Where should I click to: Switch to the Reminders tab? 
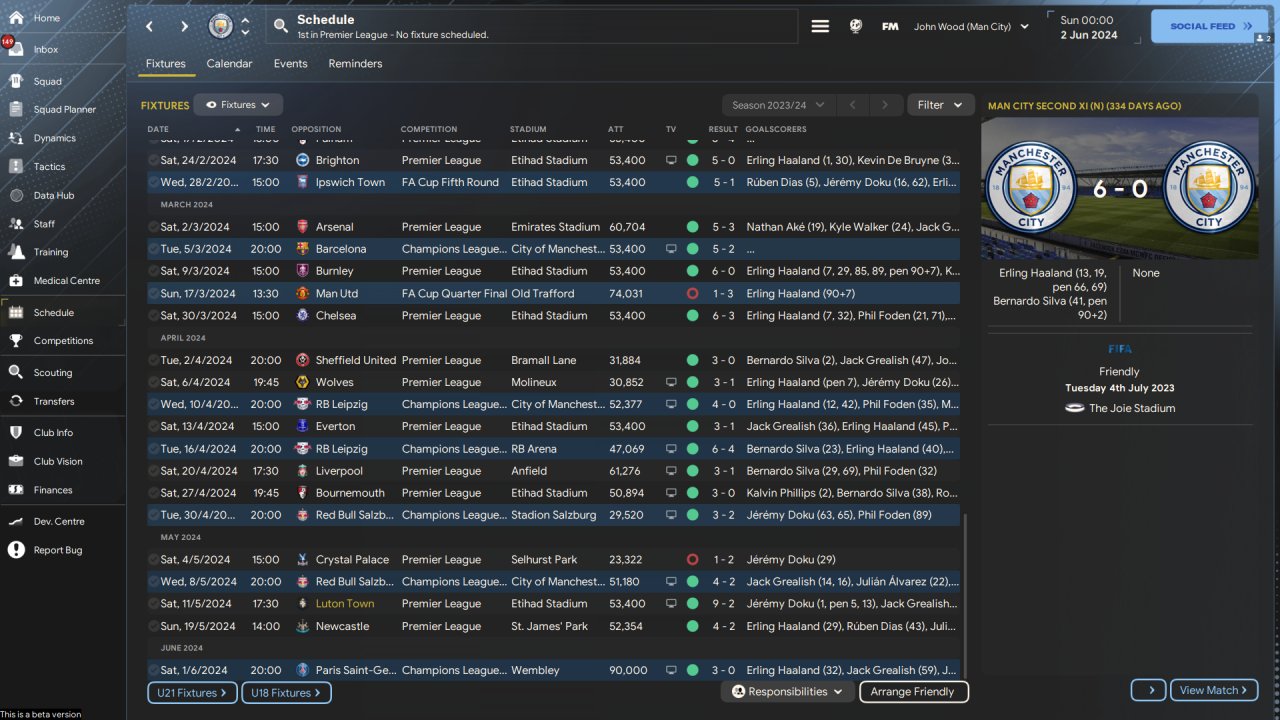tap(355, 64)
